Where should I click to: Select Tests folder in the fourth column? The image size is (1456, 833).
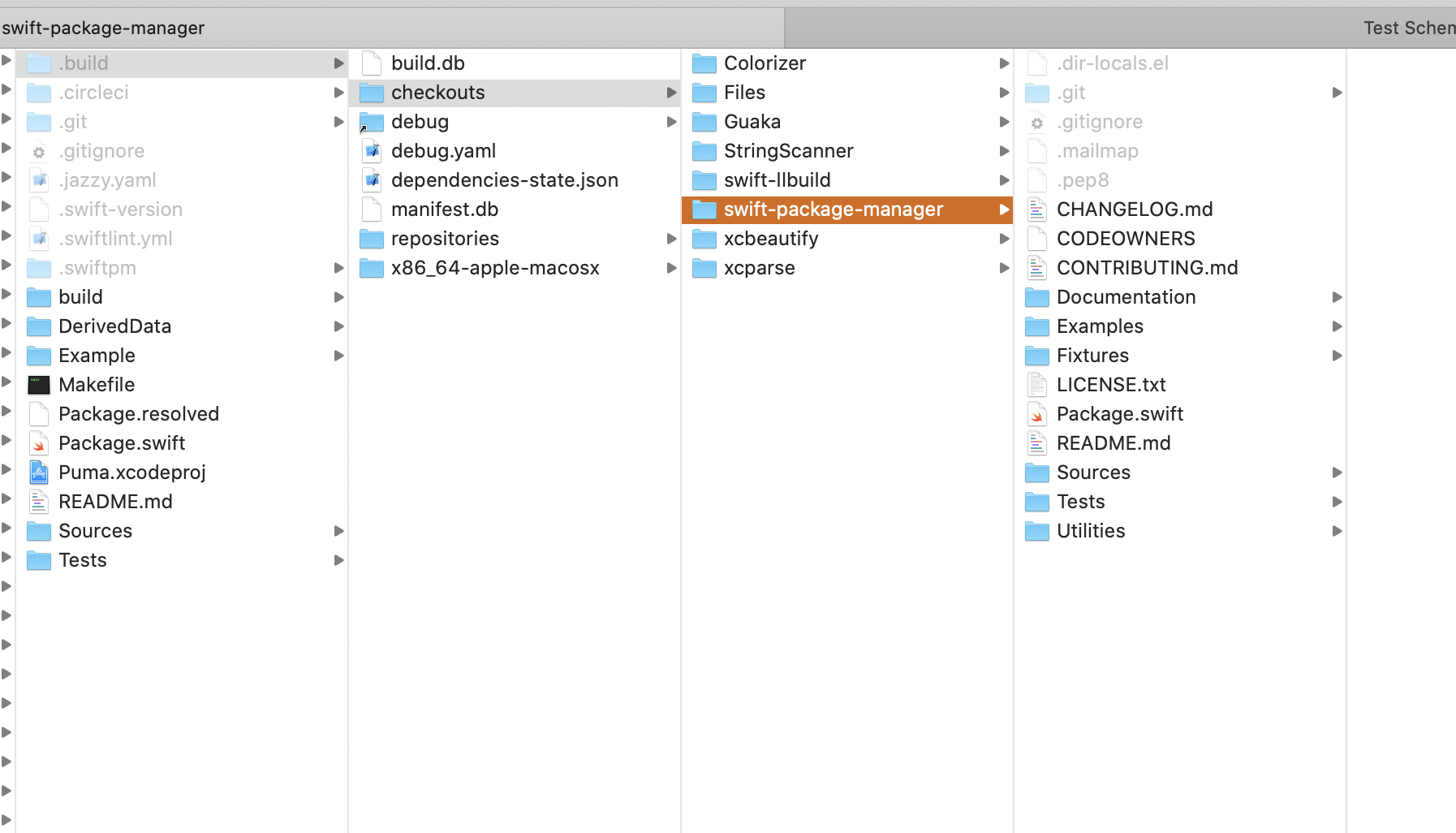point(1180,502)
